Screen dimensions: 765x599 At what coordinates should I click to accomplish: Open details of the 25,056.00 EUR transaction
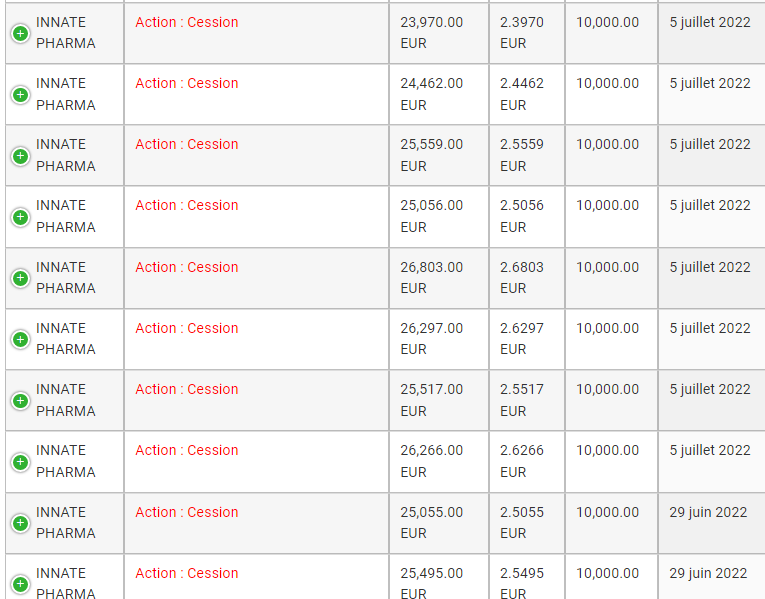tap(20, 217)
